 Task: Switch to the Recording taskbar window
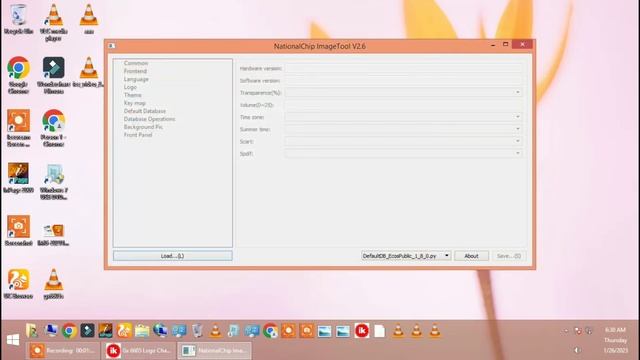(63, 351)
